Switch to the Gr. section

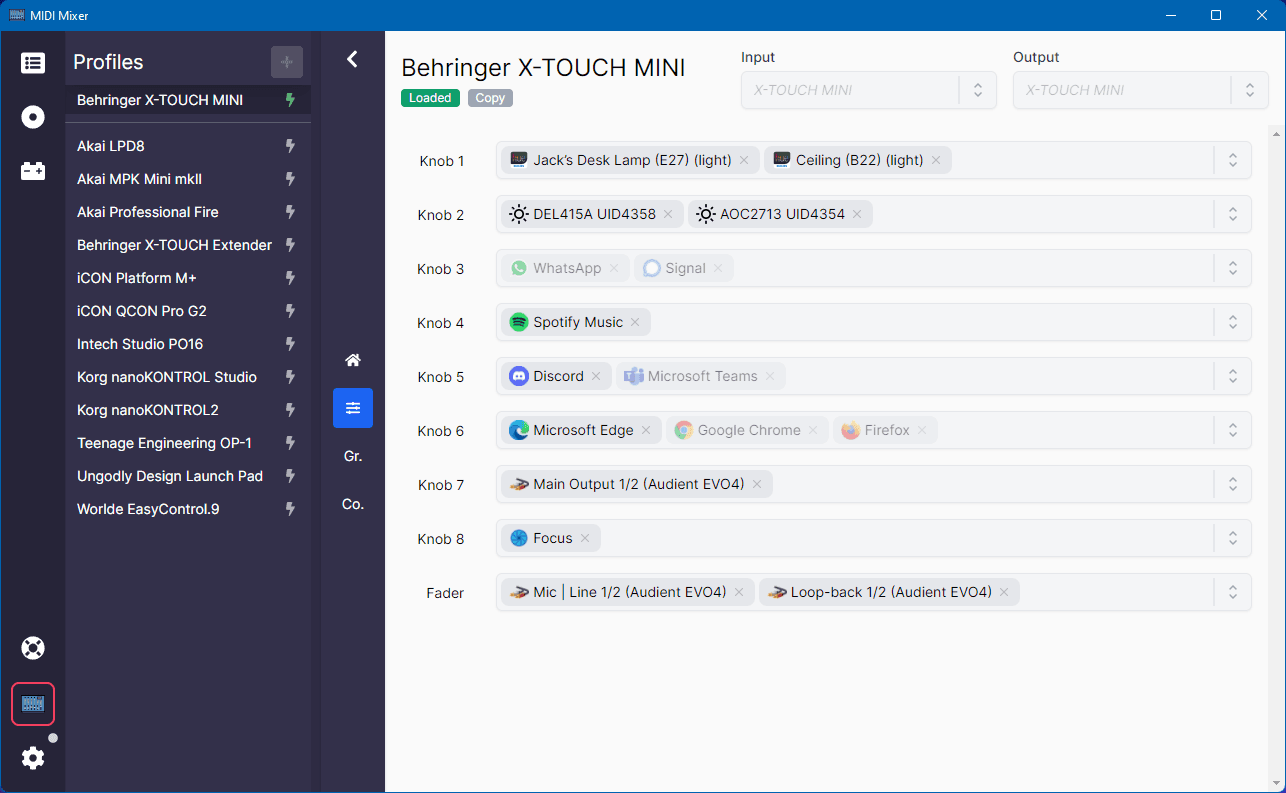(352, 456)
